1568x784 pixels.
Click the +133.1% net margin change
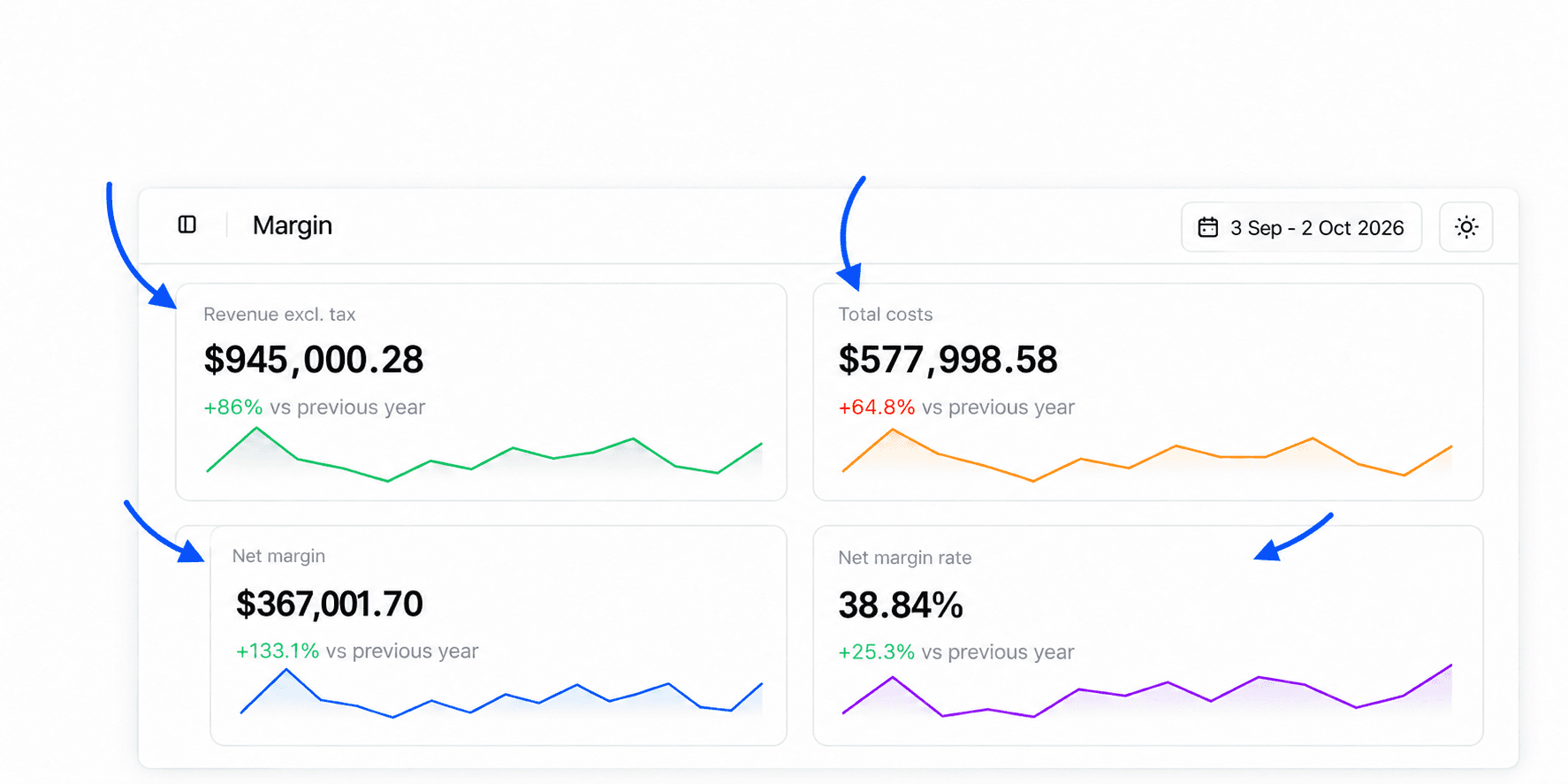click(x=278, y=651)
